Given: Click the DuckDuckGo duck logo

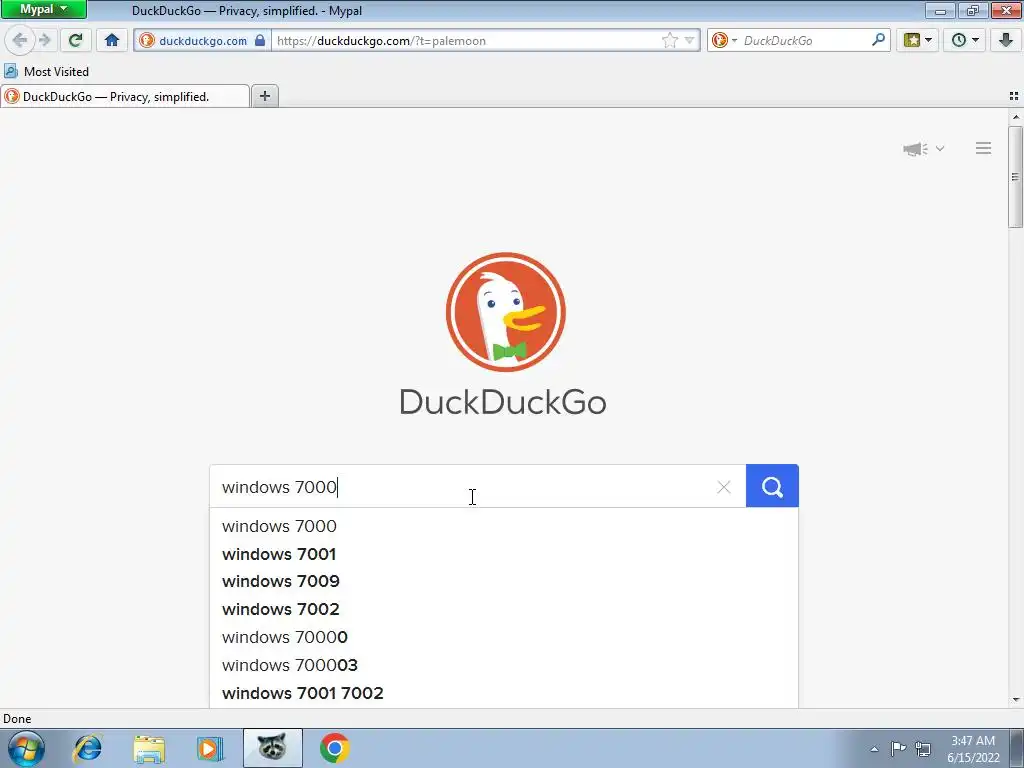Looking at the screenshot, I should pyautogui.click(x=505, y=312).
